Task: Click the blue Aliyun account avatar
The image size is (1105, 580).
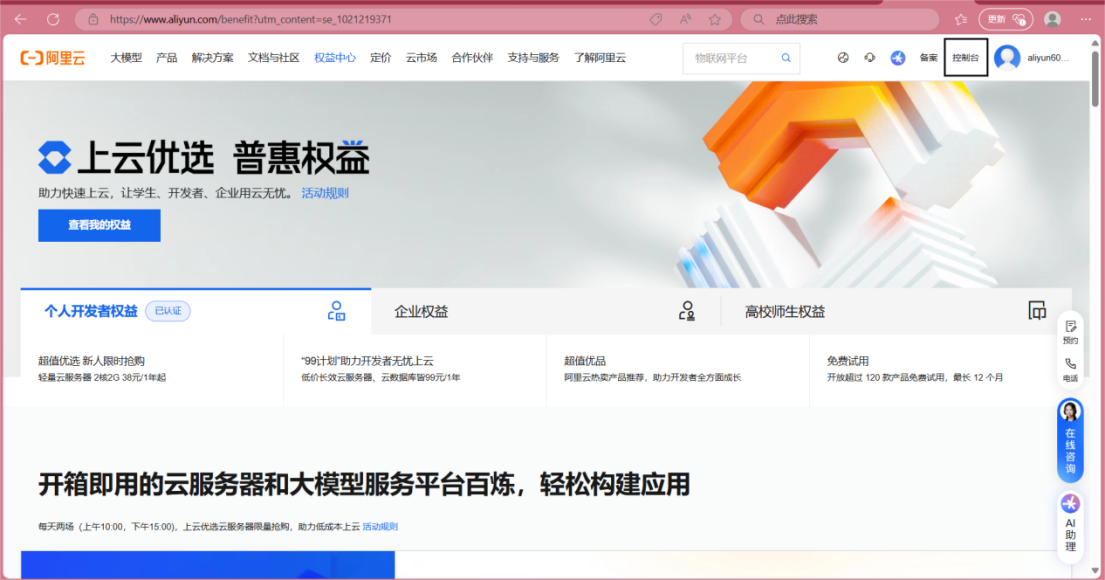Action: [1007, 58]
